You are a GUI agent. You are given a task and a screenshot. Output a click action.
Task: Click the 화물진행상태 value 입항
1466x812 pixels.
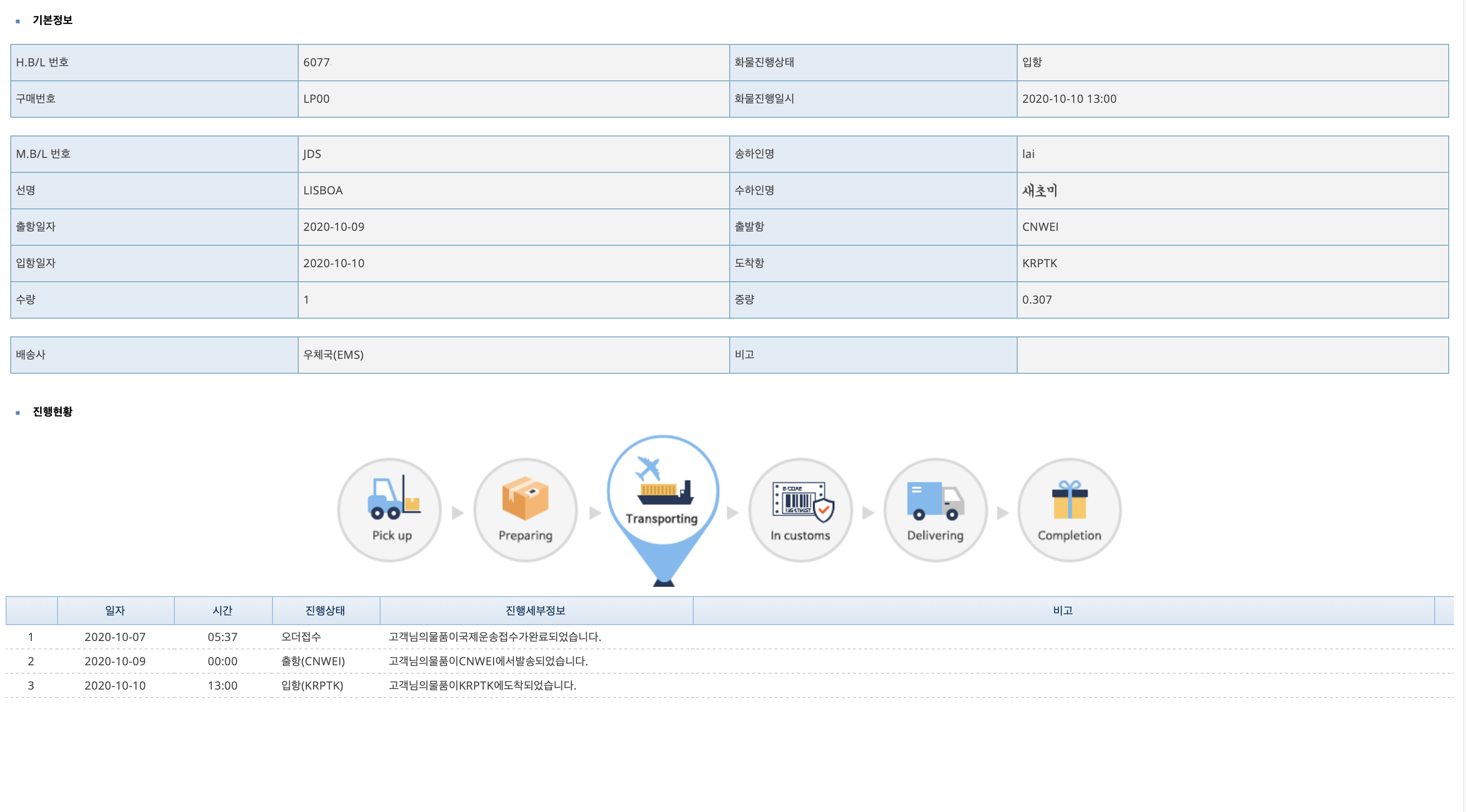click(1032, 63)
